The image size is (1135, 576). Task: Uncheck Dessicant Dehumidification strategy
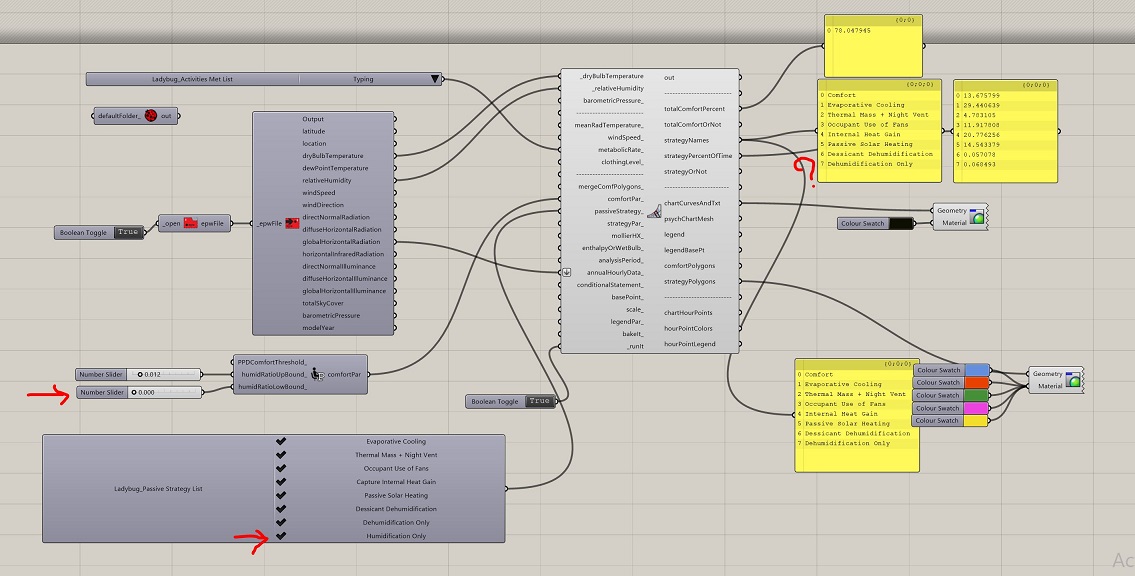[281, 509]
